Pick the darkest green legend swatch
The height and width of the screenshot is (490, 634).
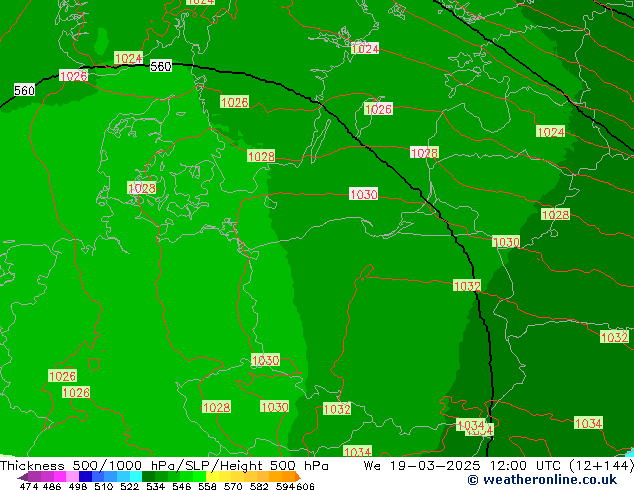pyautogui.click(x=148, y=476)
